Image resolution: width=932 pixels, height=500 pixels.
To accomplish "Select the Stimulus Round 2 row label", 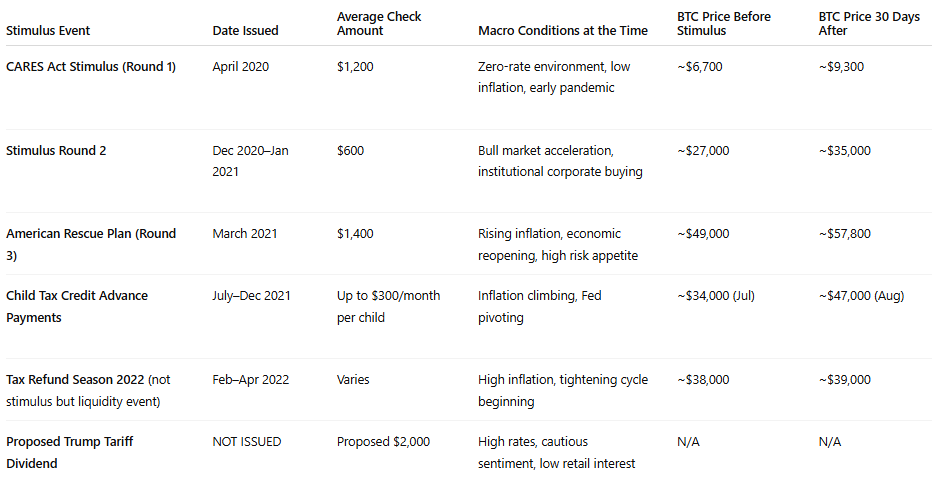I will point(56,151).
